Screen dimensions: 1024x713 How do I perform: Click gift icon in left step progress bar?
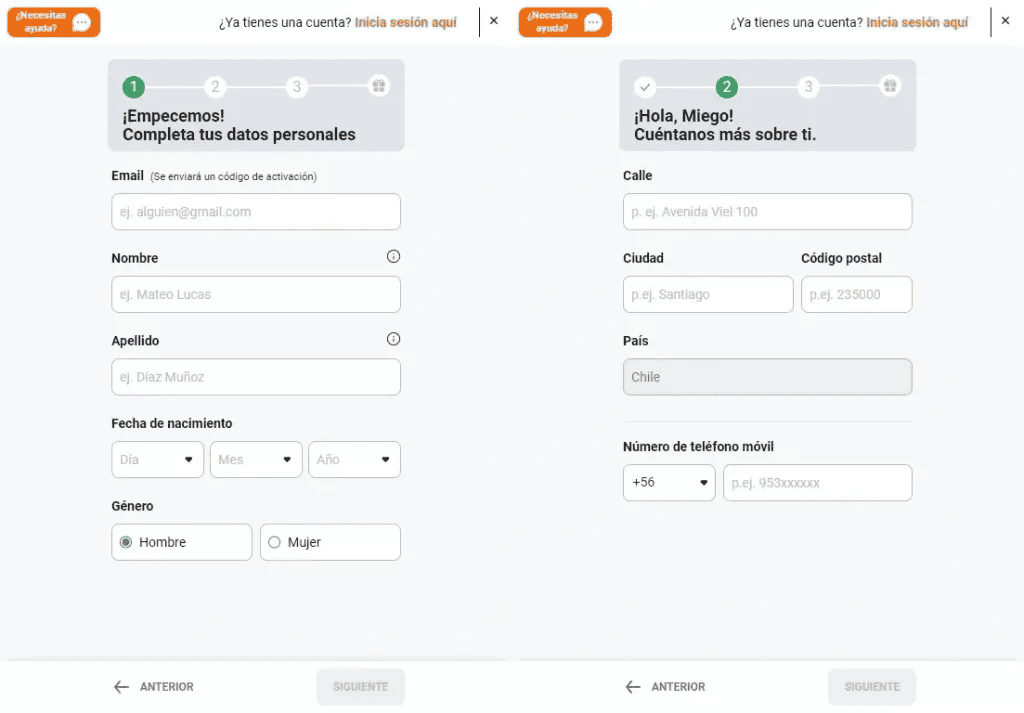(x=379, y=86)
